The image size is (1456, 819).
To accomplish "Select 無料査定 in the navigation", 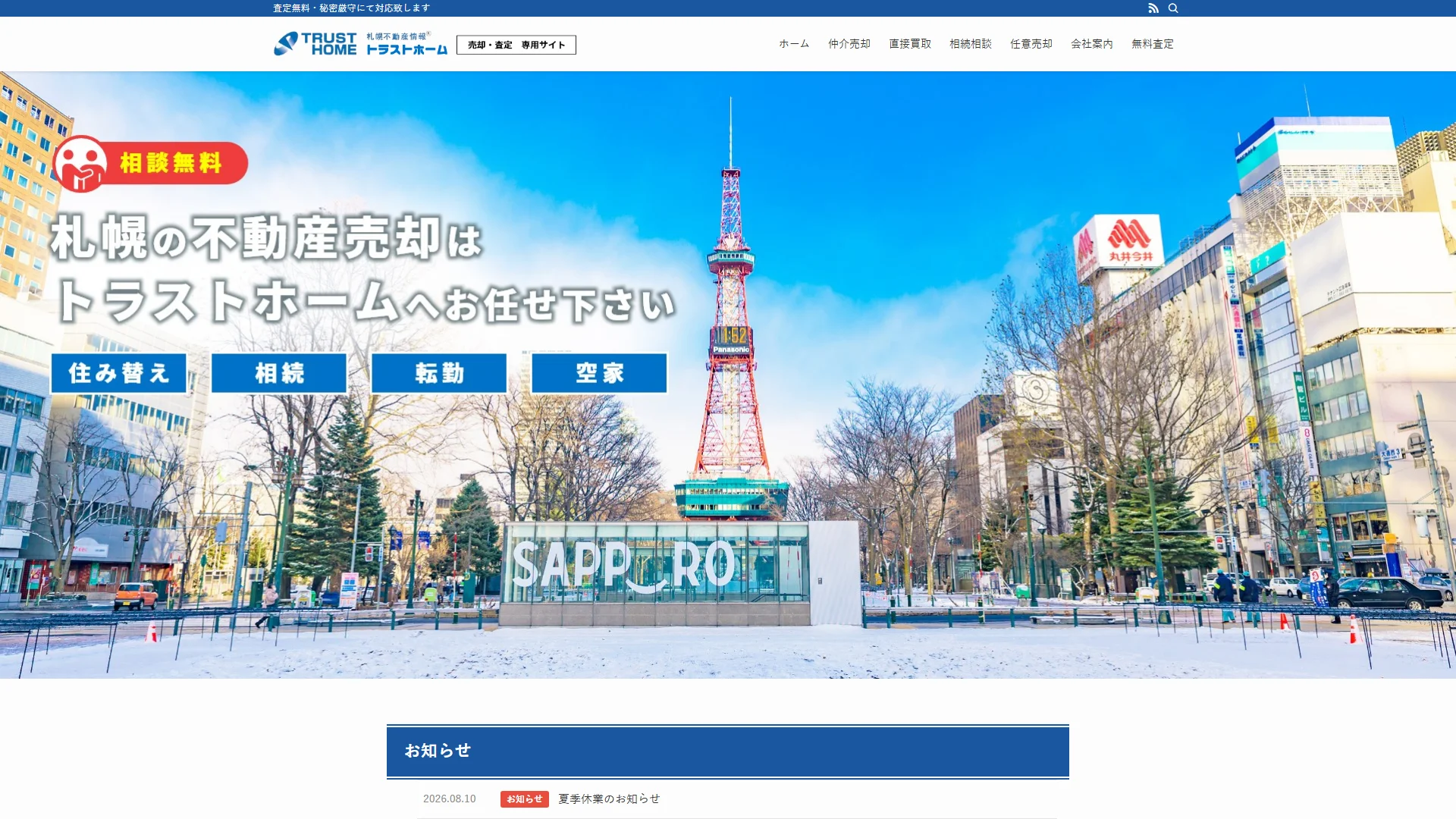I will pos(1153,44).
